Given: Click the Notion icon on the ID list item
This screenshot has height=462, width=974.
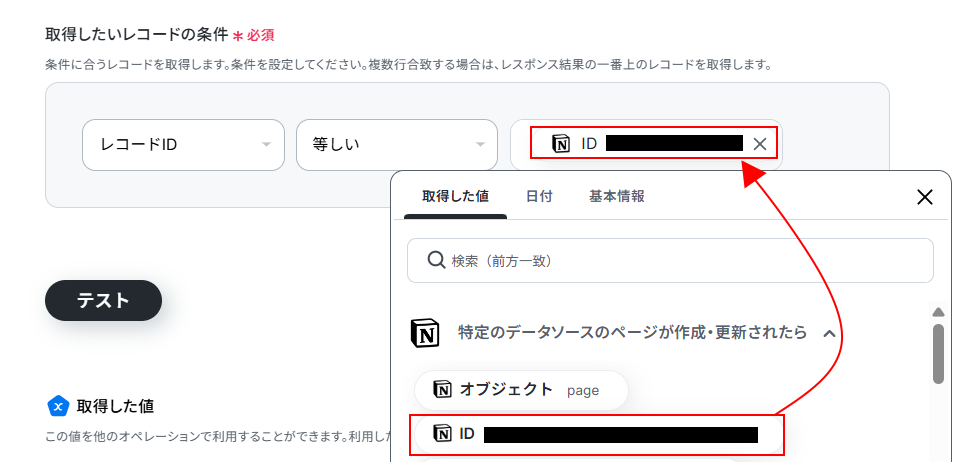Looking at the screenshot, I should (442, 434).
